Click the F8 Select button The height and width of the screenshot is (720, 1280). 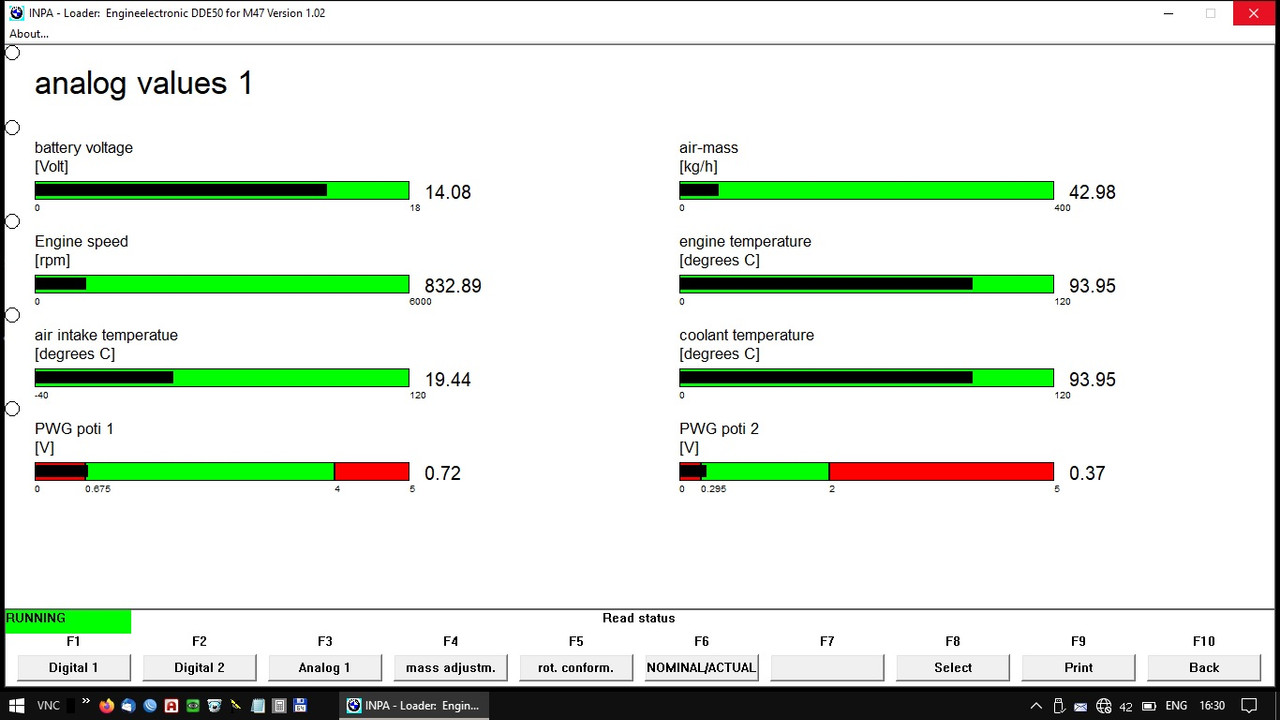click(953, 667)
